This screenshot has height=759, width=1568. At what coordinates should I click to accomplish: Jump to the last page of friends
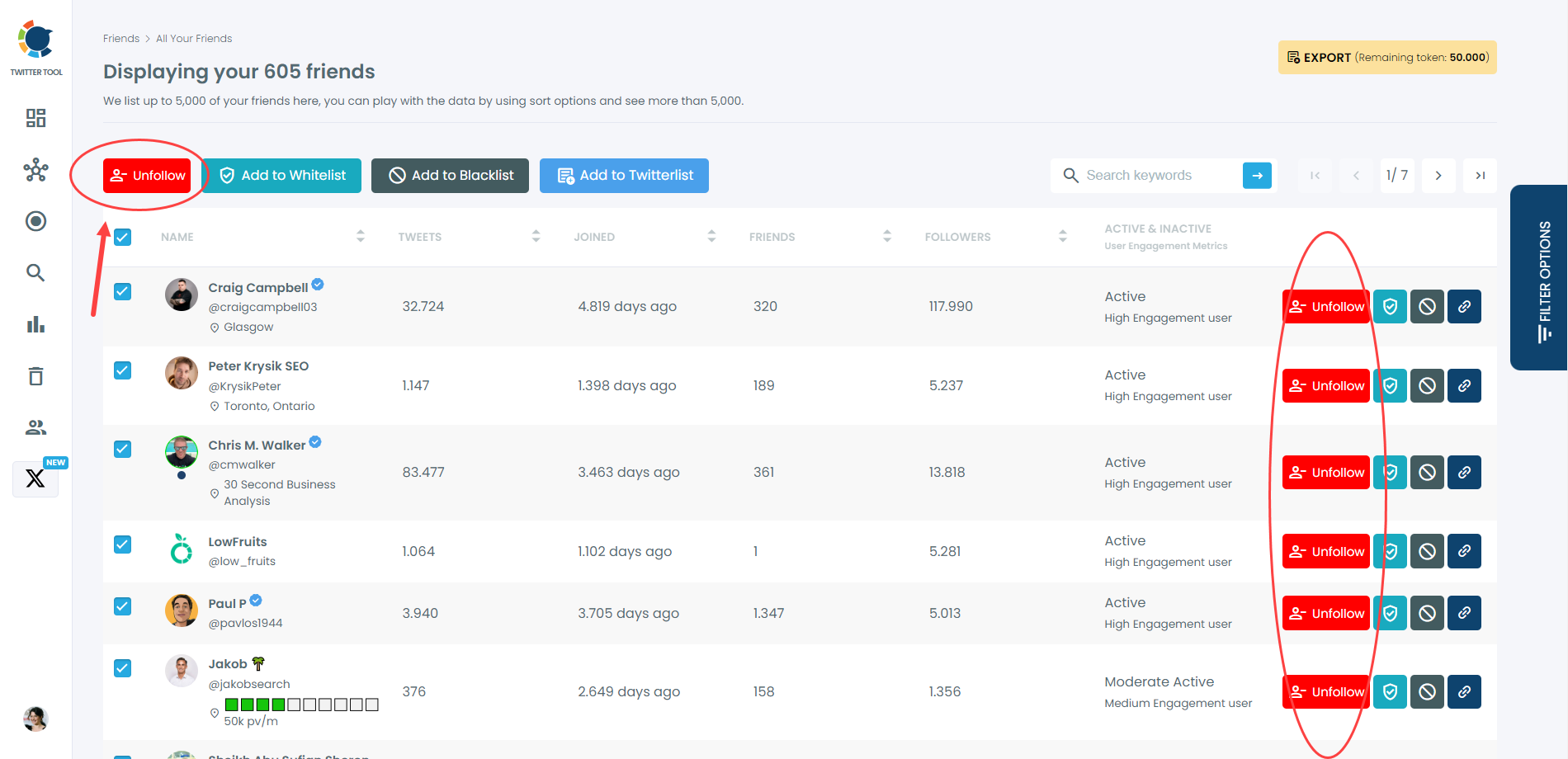pos(1481,176)
